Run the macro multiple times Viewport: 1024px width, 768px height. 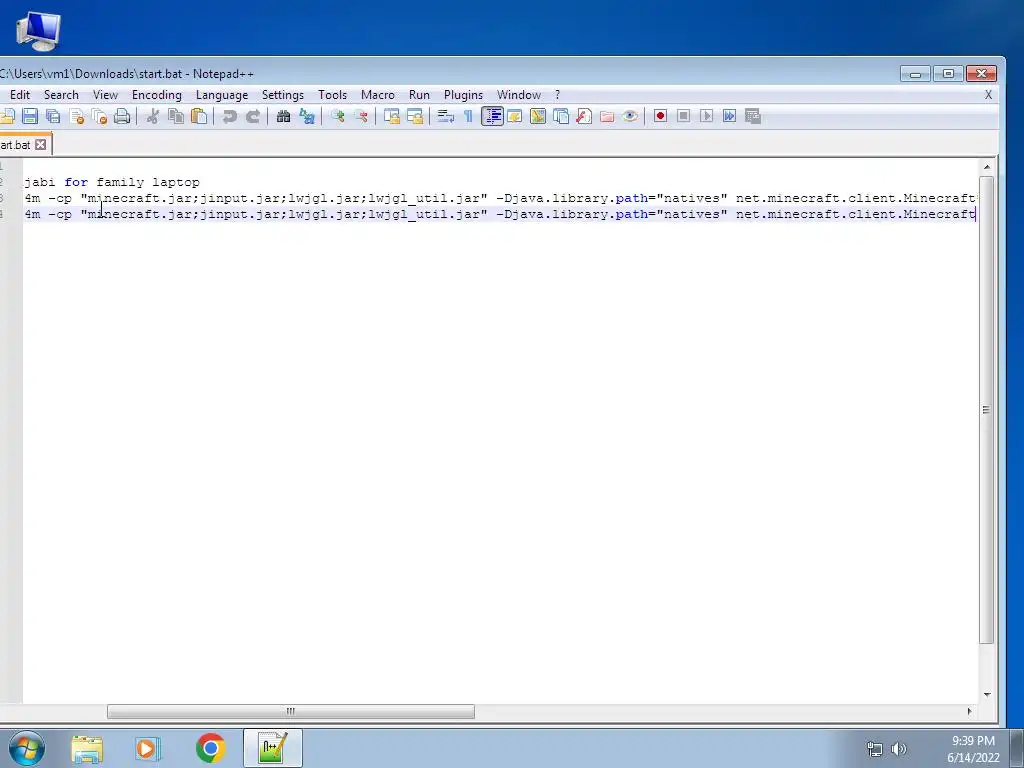click(x=729, y=116)
